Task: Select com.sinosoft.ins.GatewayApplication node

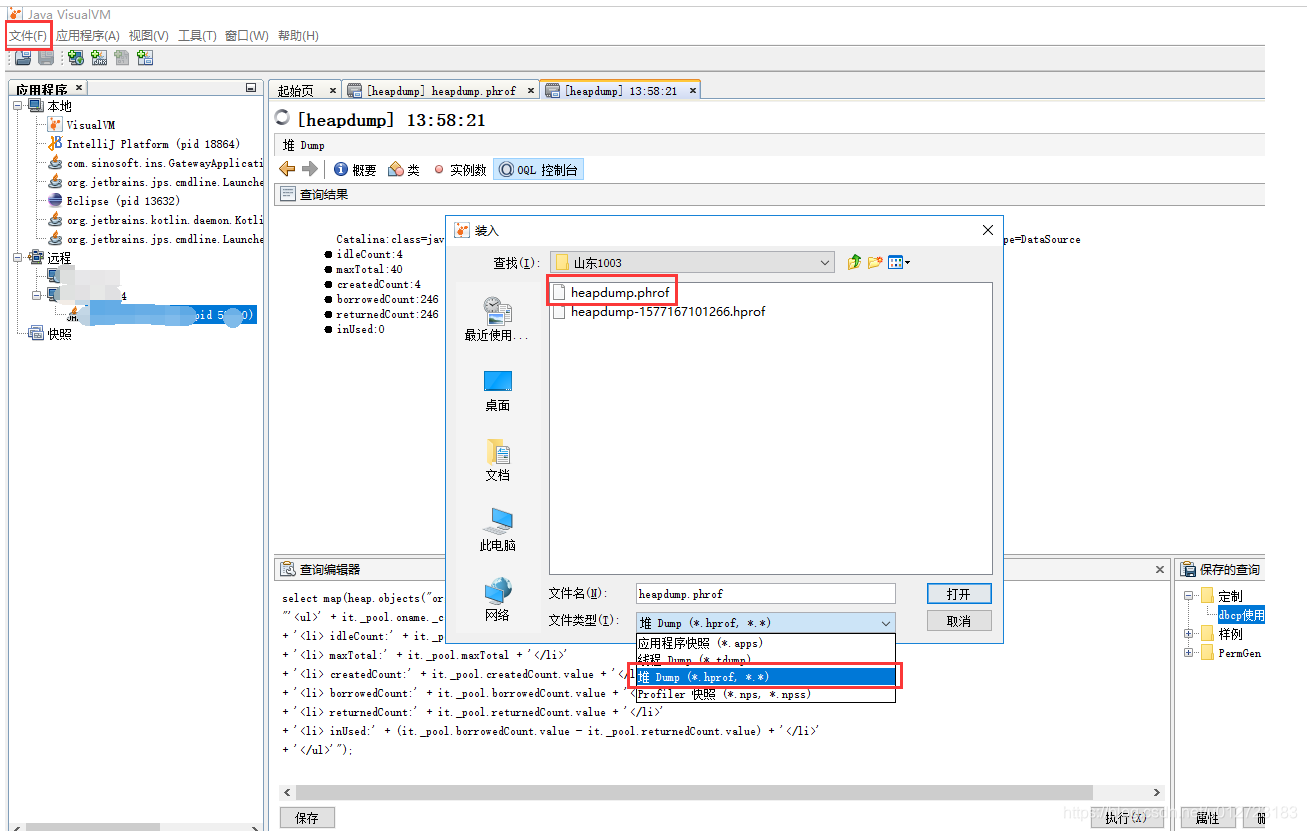Action: pyautogui.click(x=155, y=163)
